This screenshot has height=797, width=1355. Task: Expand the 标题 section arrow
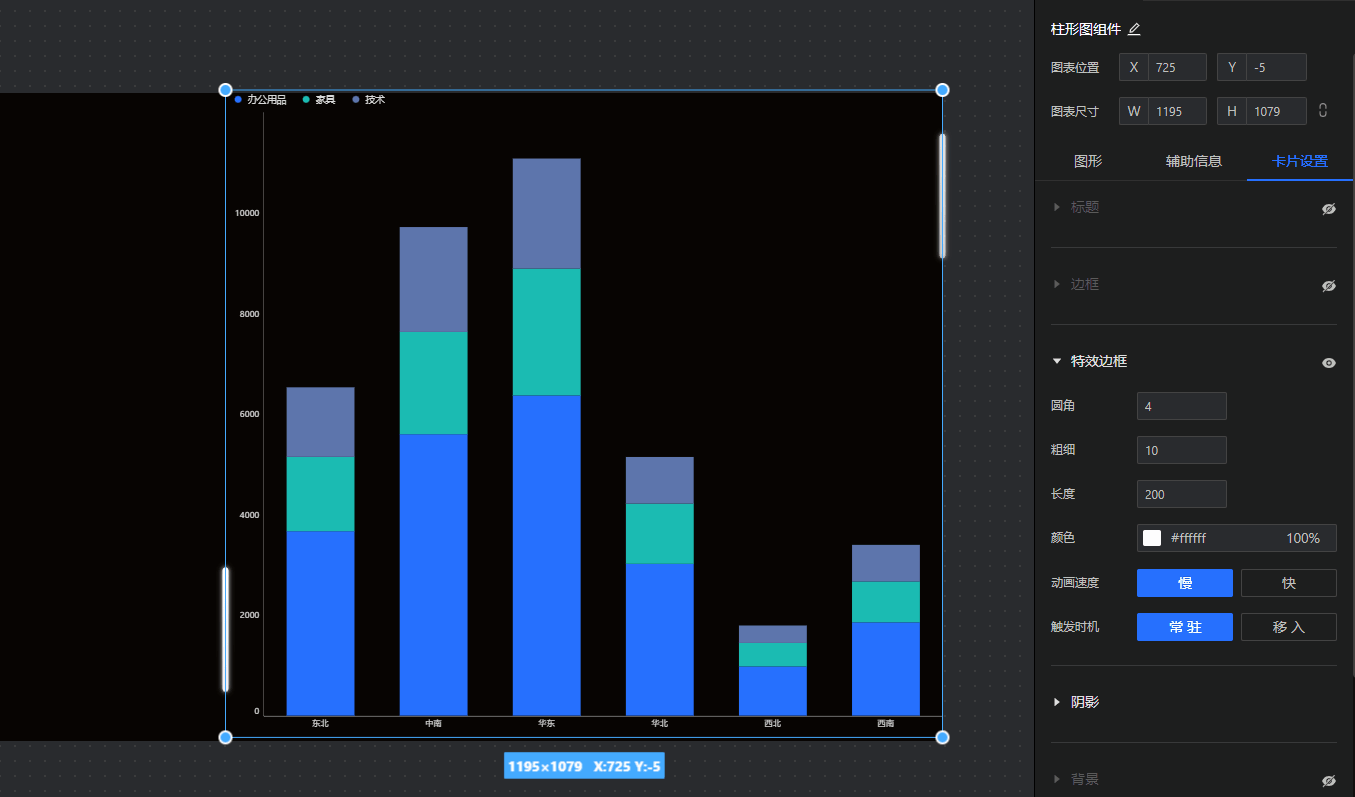point(1057,207)
